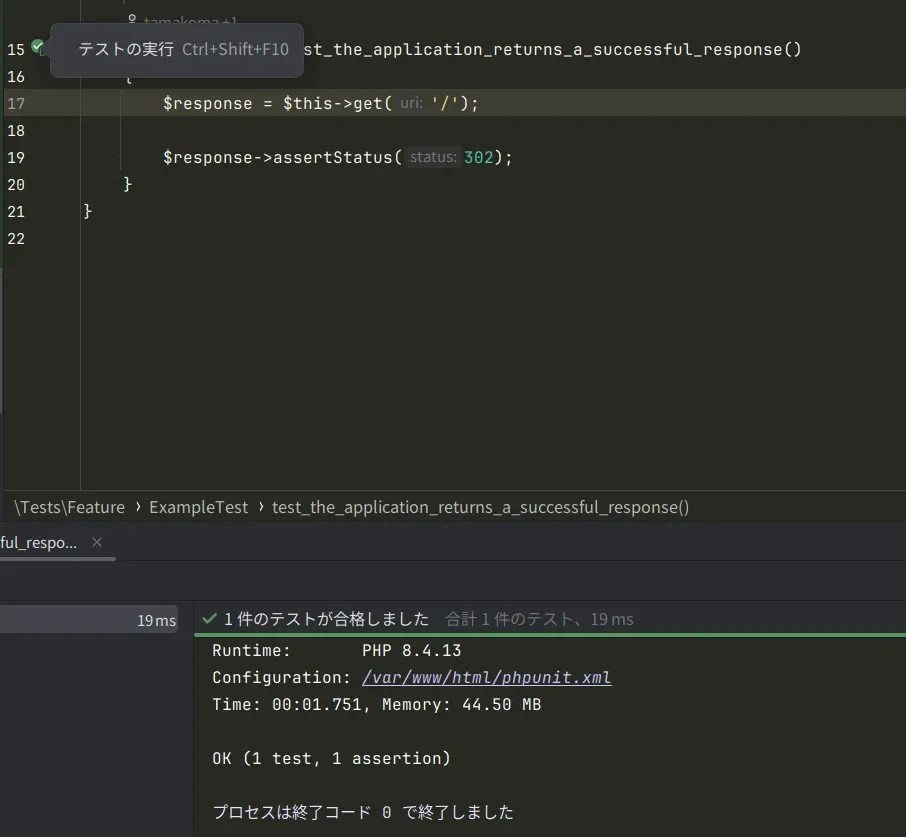Screen dimensions: 906x837
Task: Close the run tab with the X icon
Action: pos(97,542)
